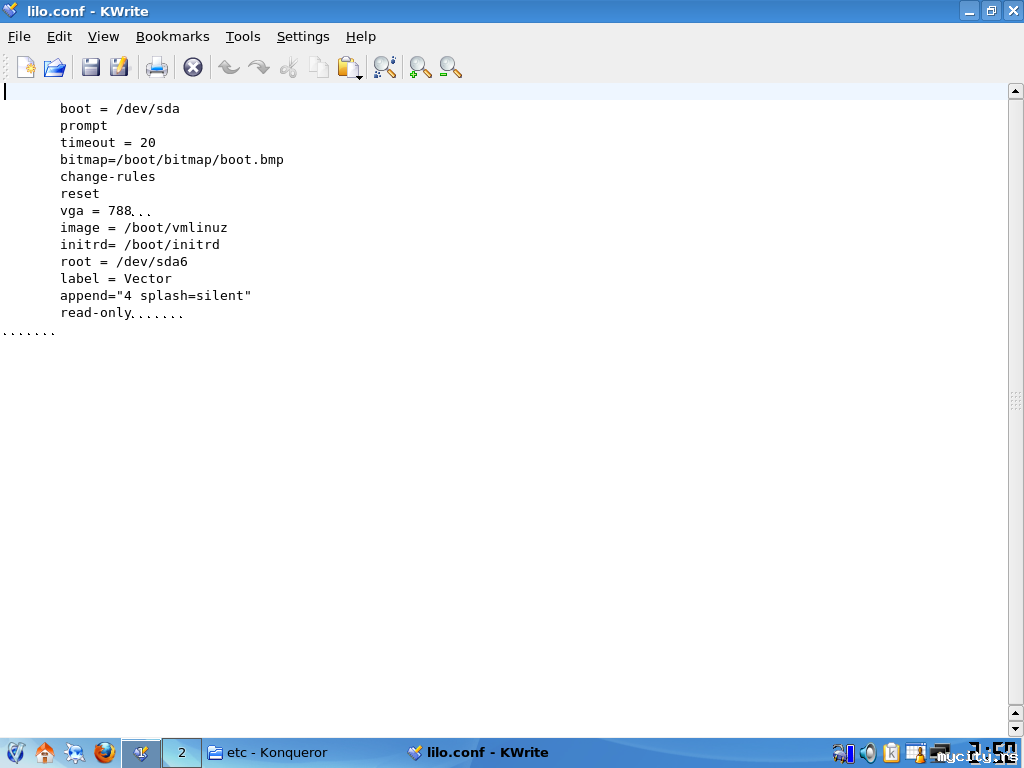
Task: Click the 'initrd= /boot/initrd' line
Action: 140,244
